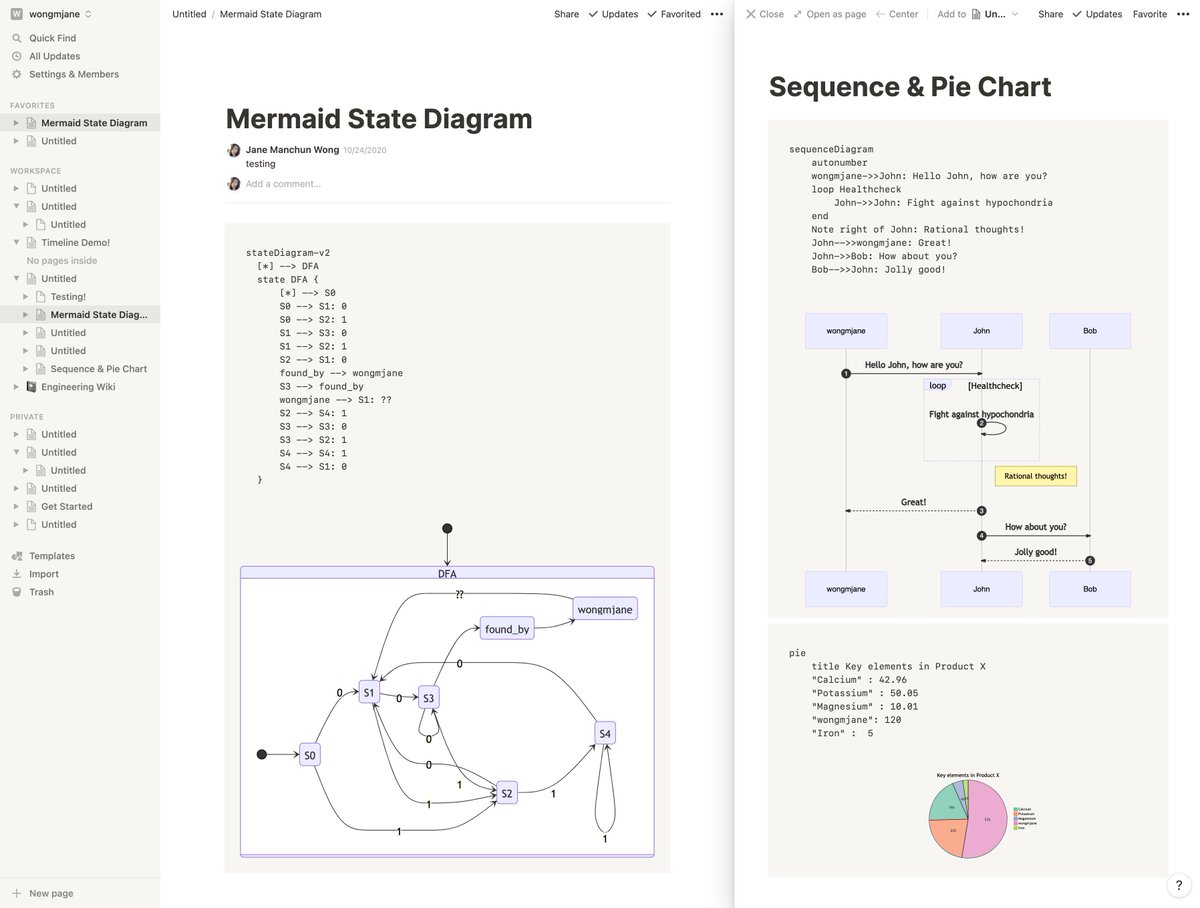Click the avatar beside Add a comment
This screenshot has width=1200, height=908.
234,184
